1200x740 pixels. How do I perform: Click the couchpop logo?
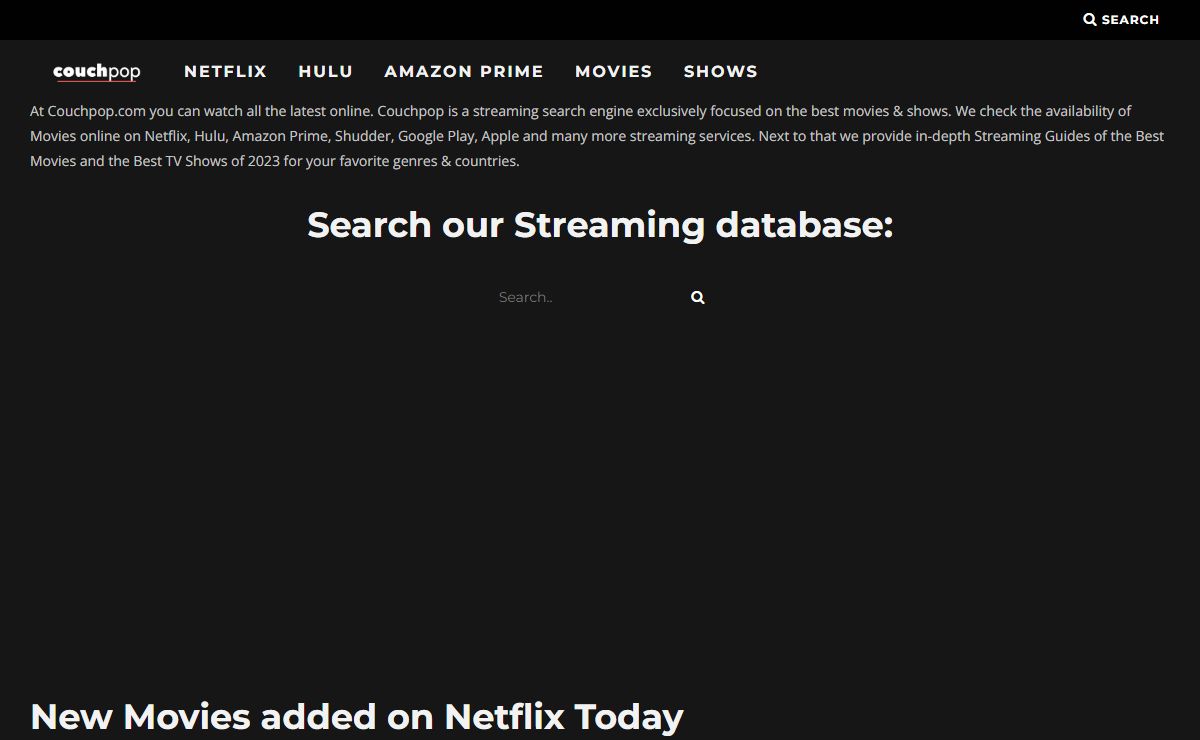(97, 72)
